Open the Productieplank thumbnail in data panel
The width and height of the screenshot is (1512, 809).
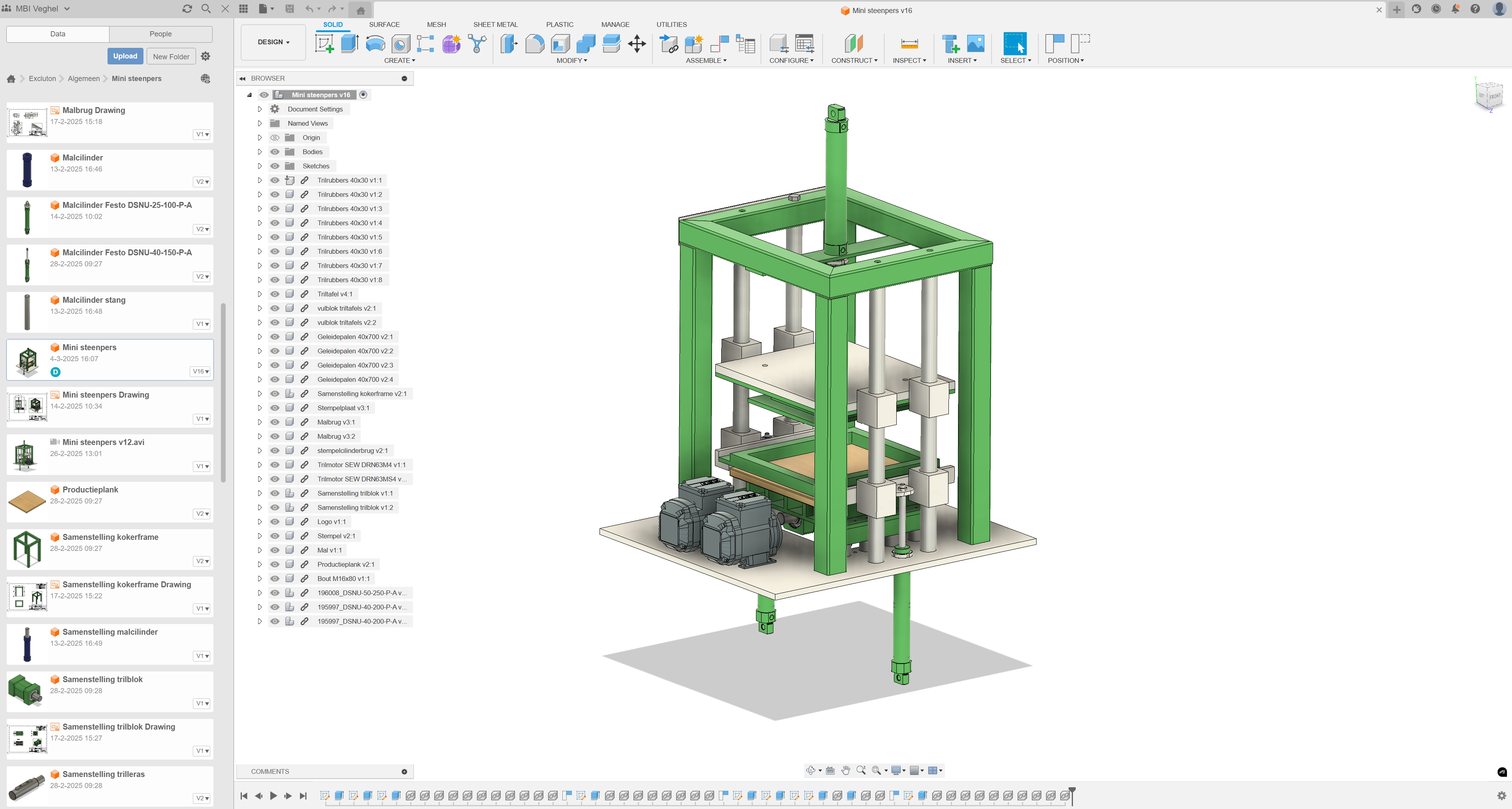27,502
